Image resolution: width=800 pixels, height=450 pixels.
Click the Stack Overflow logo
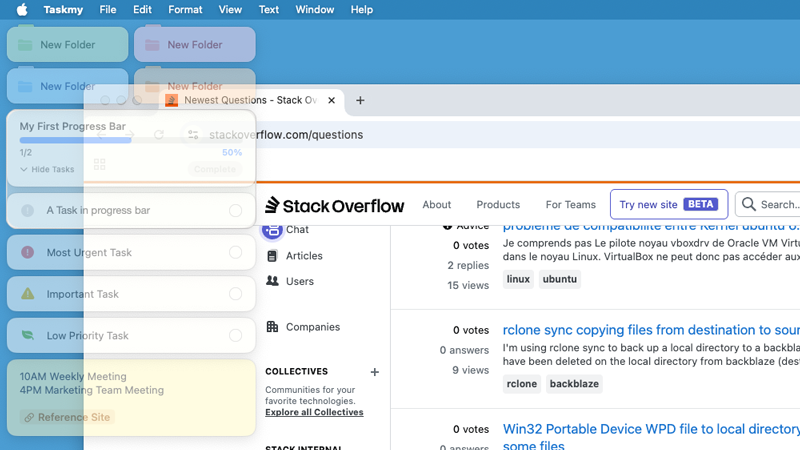[x=334, y=205]
